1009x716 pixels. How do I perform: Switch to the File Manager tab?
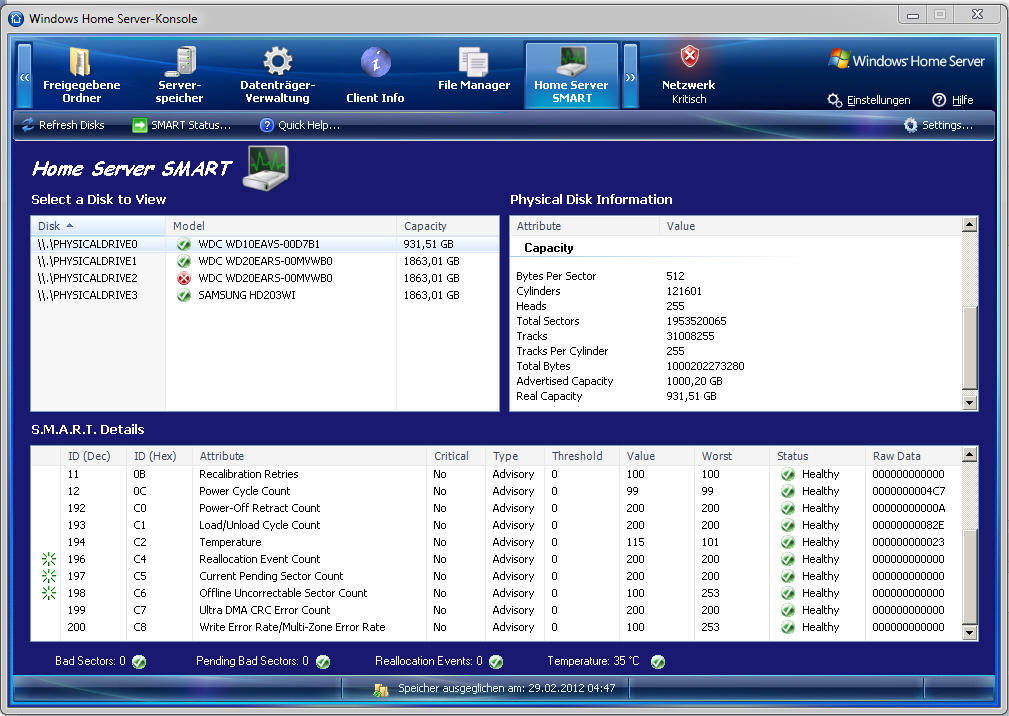473,75
